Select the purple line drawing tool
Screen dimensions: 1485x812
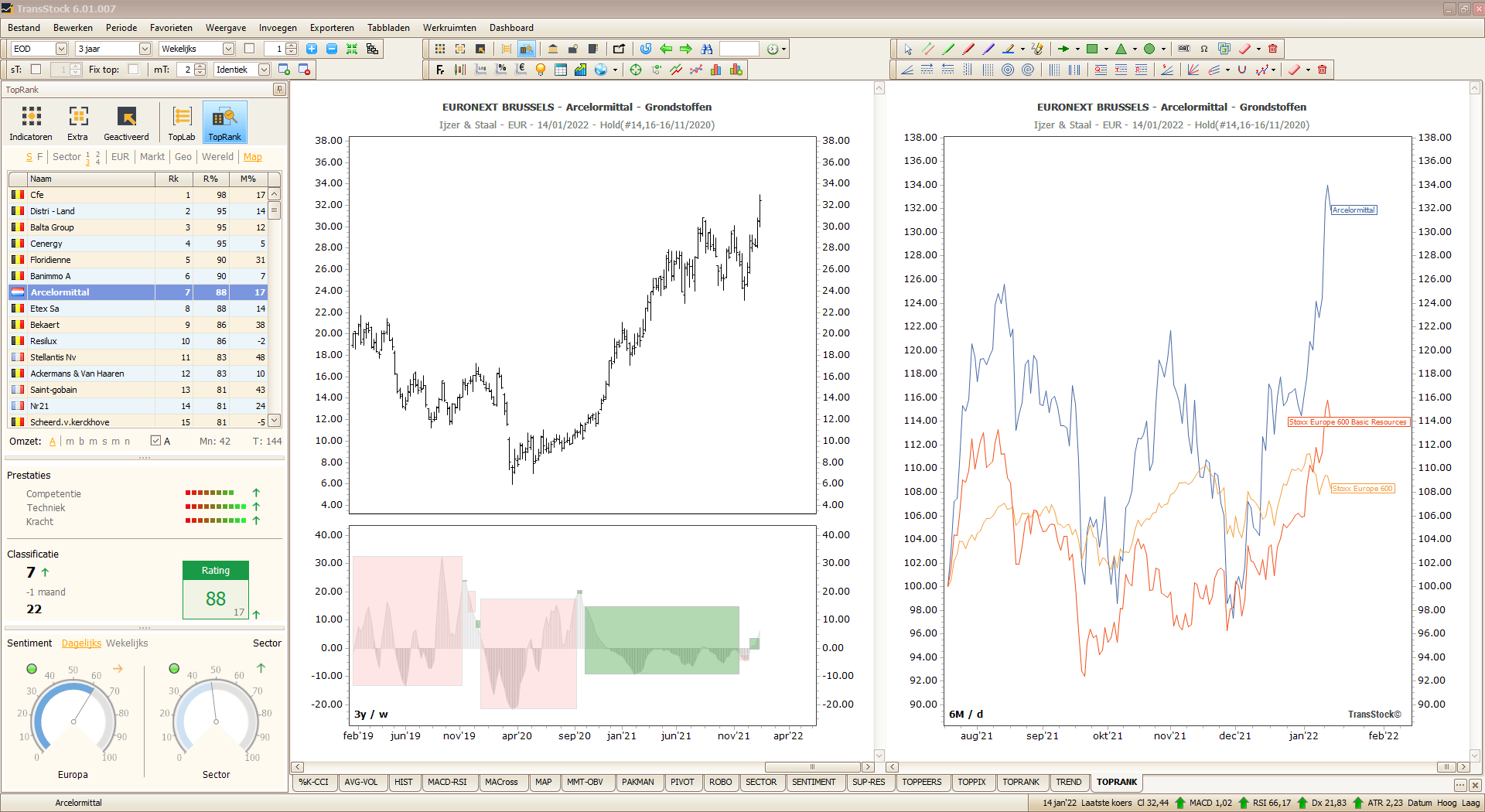(988, 49)
